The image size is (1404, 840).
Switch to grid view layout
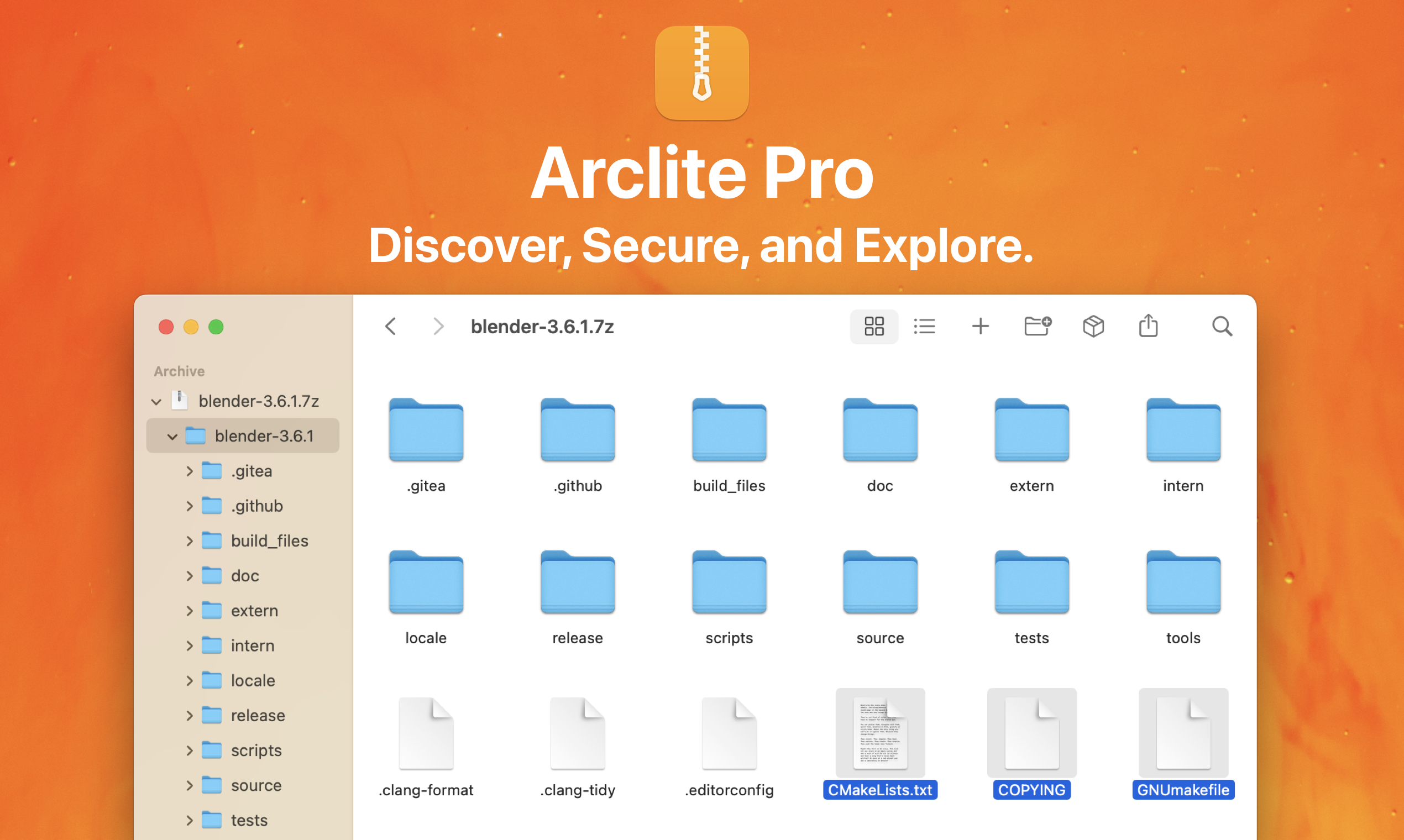(872, 325)
